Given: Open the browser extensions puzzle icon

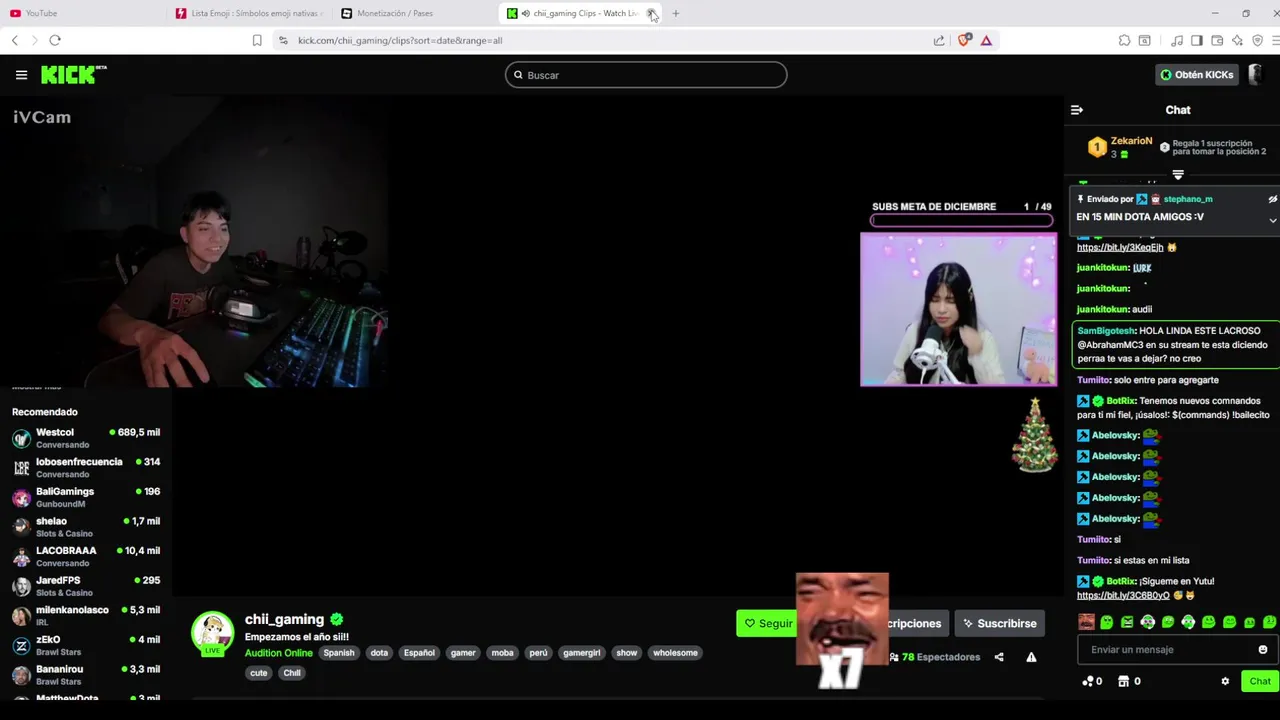Looking at the screenshot, I should click(1125, 41).
